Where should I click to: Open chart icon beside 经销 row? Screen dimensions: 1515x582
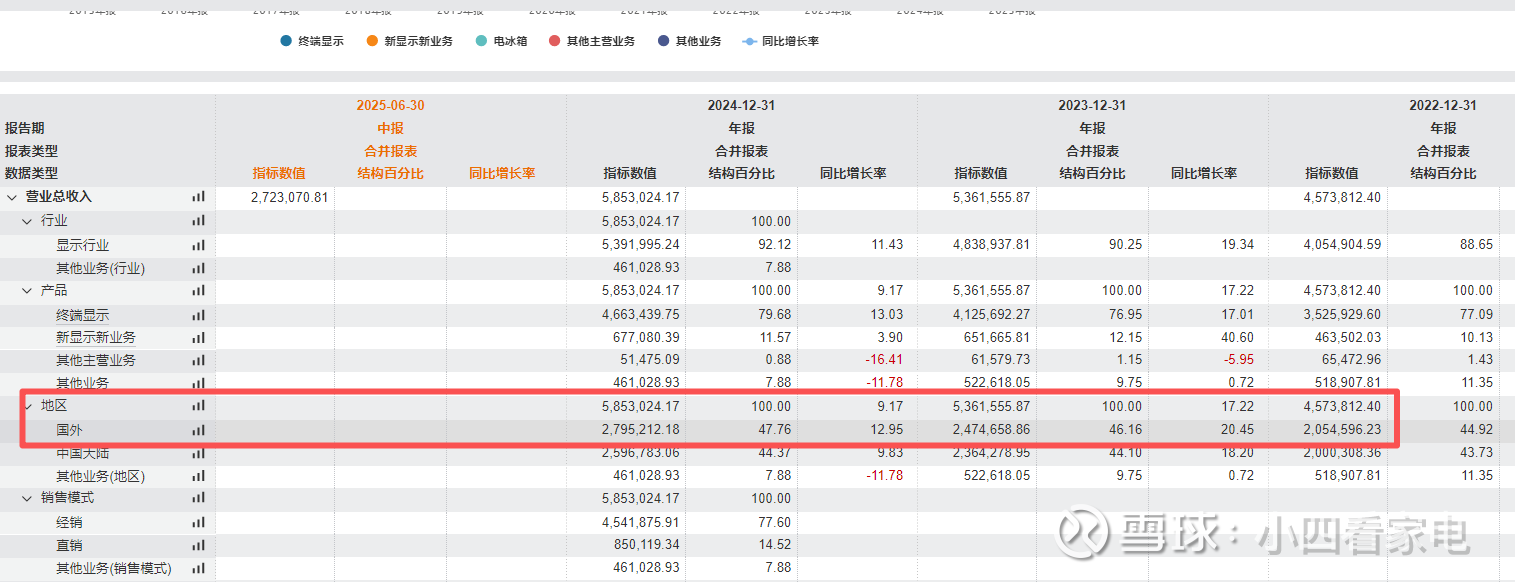point(198,522)
